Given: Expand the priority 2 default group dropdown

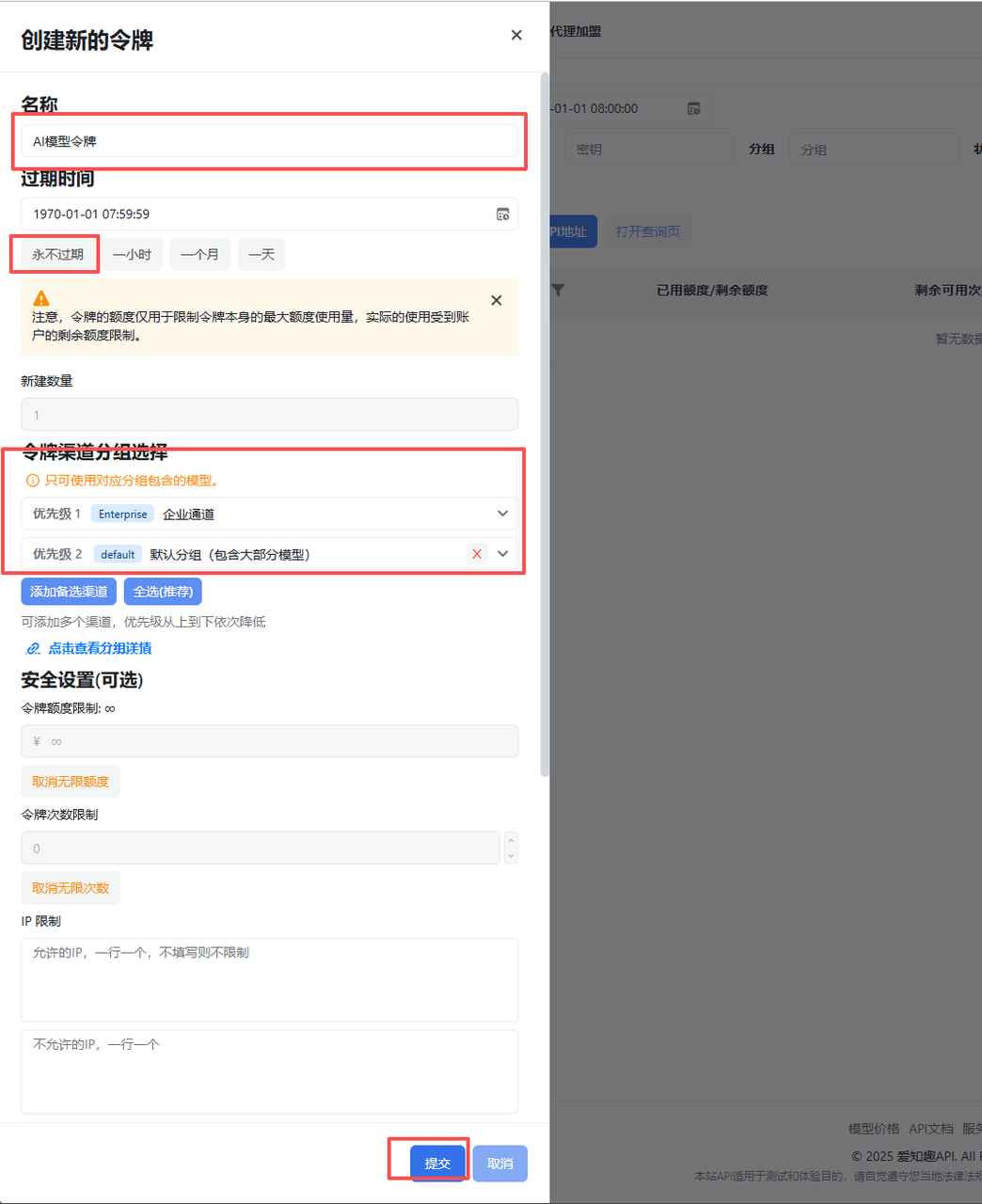Looking at the screenshot, I should 502,554.
